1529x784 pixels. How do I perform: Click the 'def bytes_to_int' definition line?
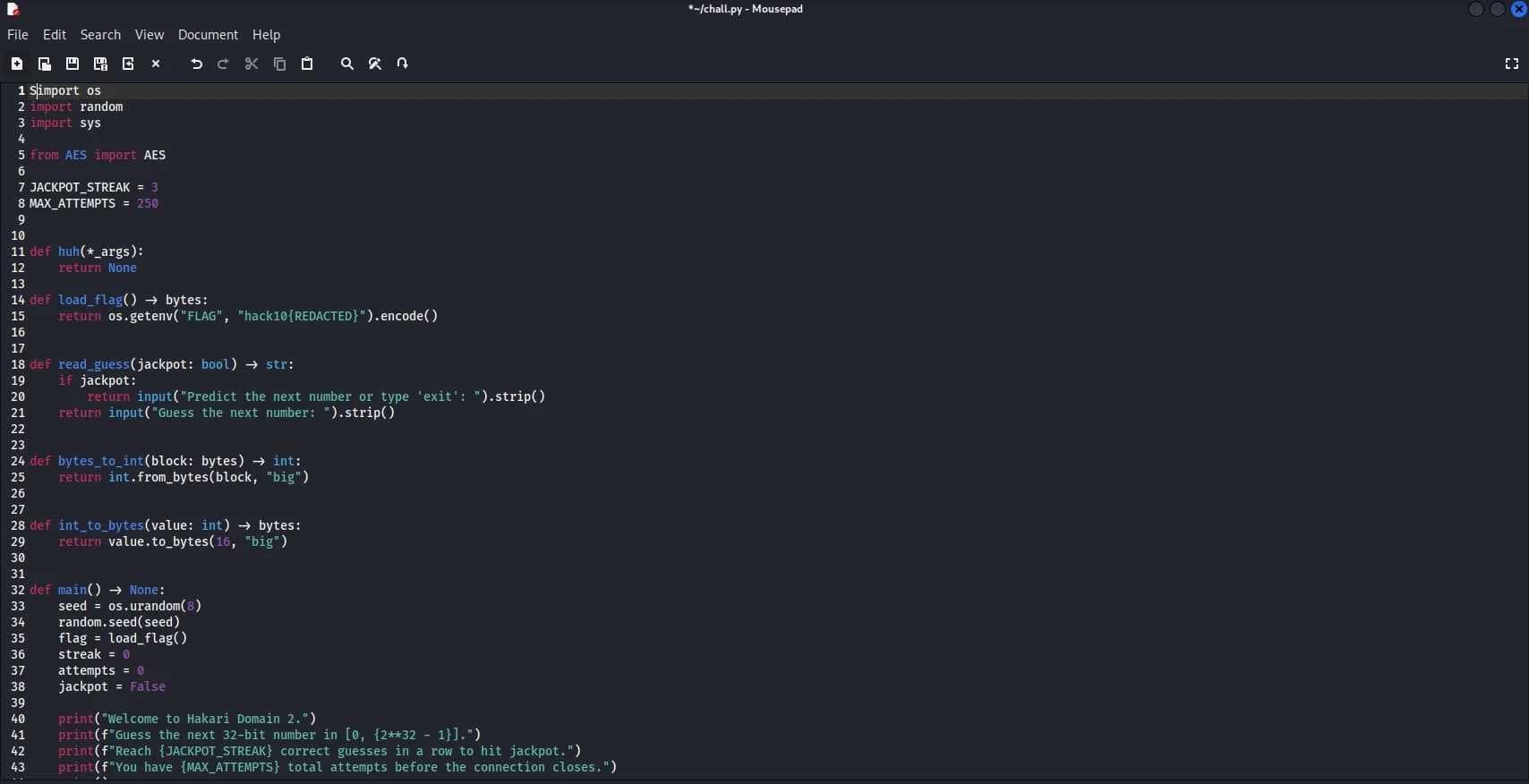[x=166, y=461]
